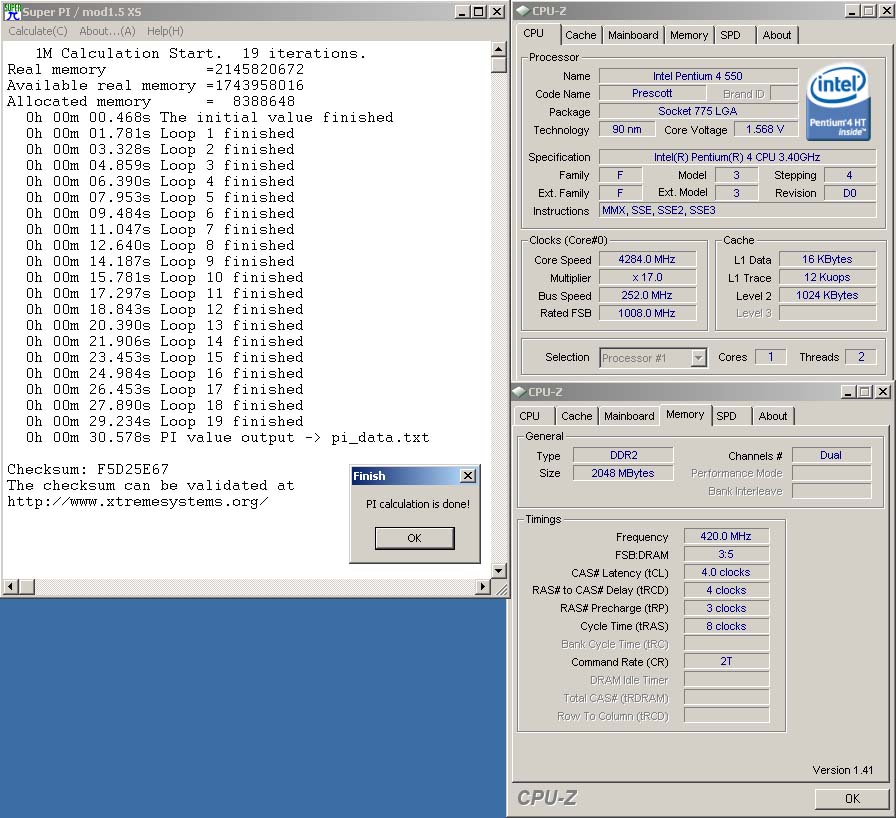Click the memory Size field '2048 MBytes'
This screenshot has height=818, width=896.
click(x=623, y=473)
